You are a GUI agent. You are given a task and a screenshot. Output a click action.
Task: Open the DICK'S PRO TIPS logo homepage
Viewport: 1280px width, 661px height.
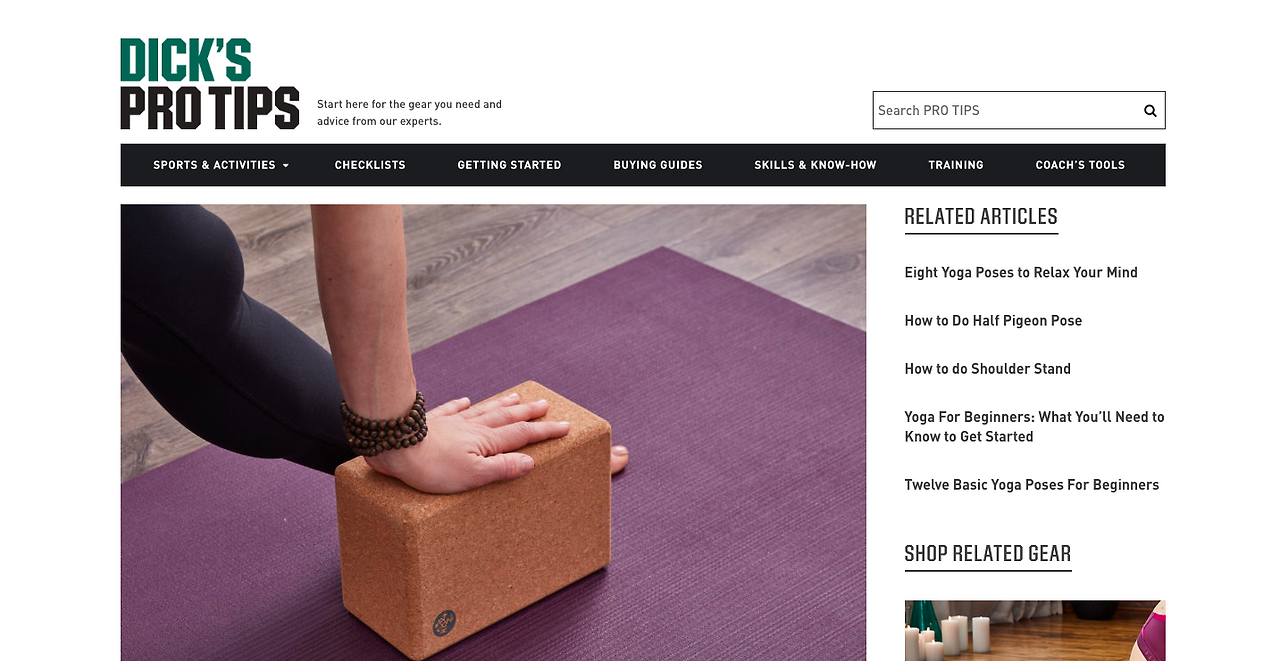click(210, 84)
